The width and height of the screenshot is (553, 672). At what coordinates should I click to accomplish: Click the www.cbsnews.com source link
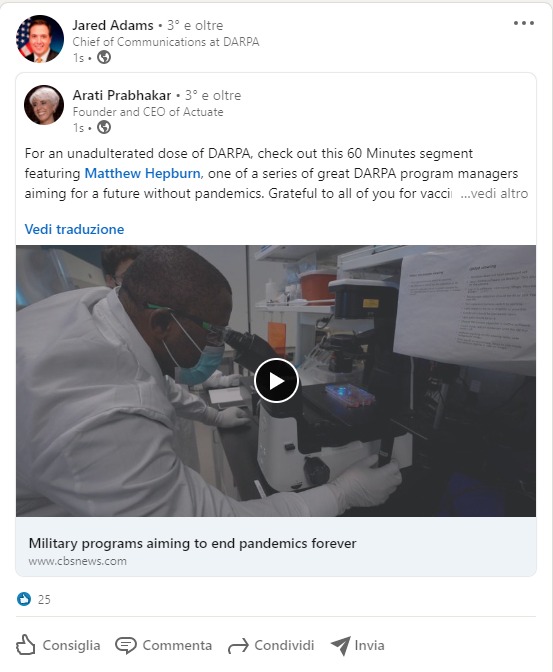(78, 561)
